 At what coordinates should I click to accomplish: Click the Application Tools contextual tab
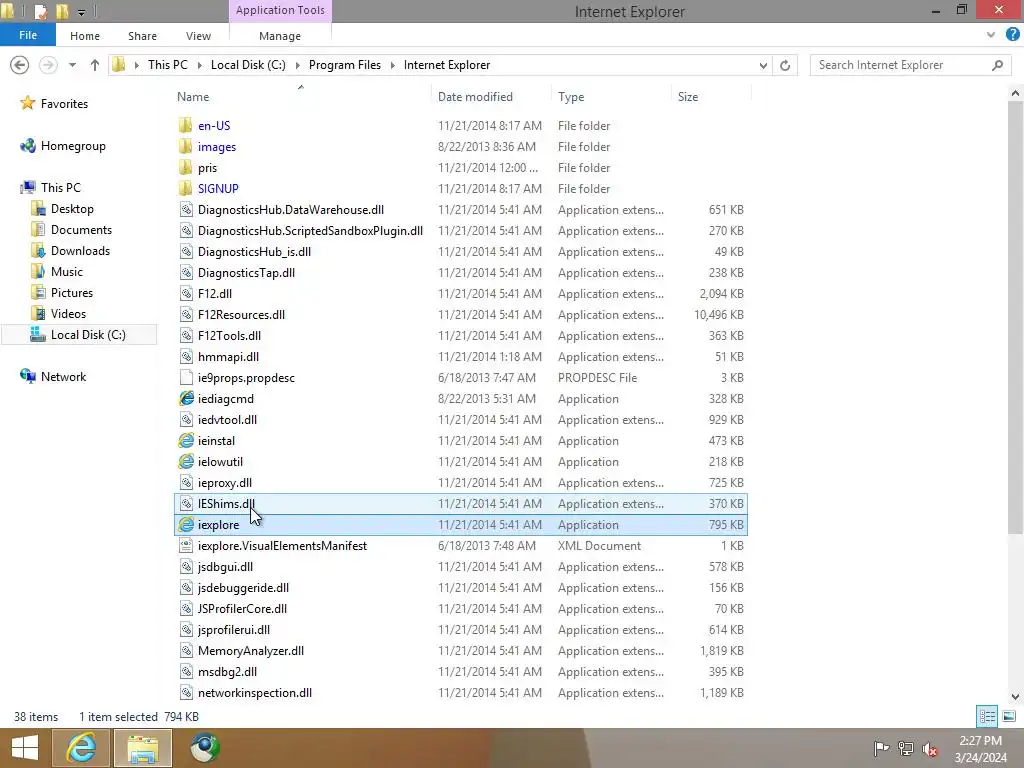[x=280, y=10]
